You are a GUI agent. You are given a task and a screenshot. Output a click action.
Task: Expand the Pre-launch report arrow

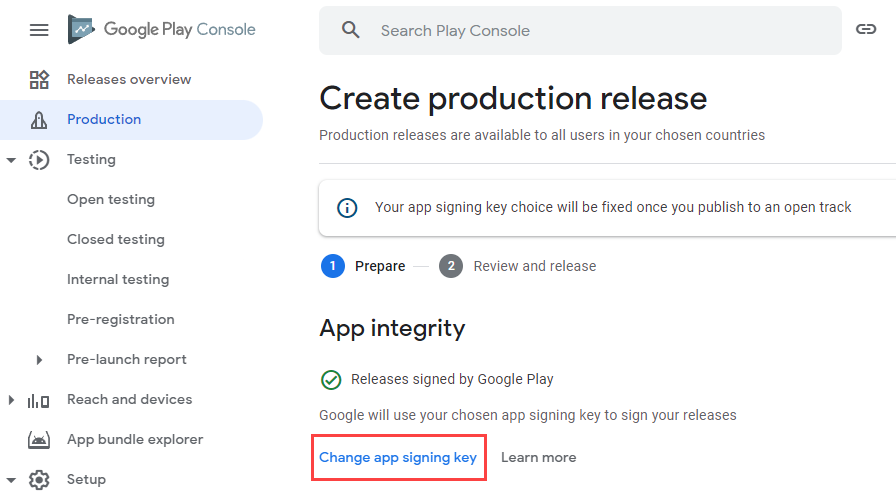(x=39, y=360)
